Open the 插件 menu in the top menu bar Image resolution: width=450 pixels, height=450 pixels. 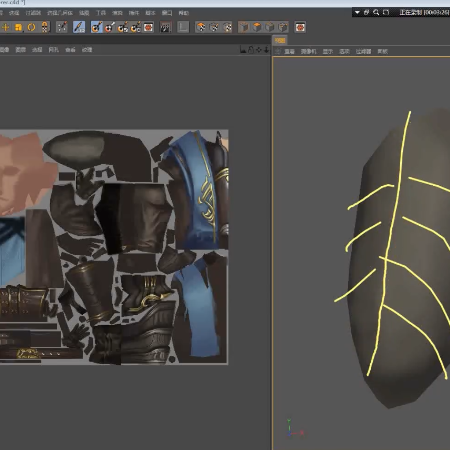(x=134, y=13)
